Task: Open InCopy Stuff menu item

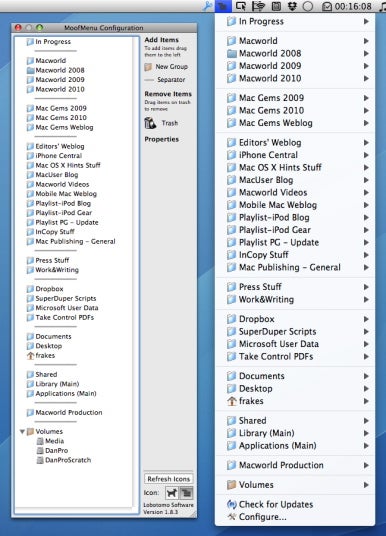Action: point(295,255)
